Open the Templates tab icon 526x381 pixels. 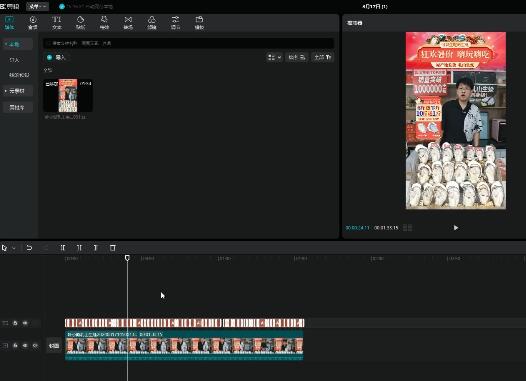[x=199, y=22]
